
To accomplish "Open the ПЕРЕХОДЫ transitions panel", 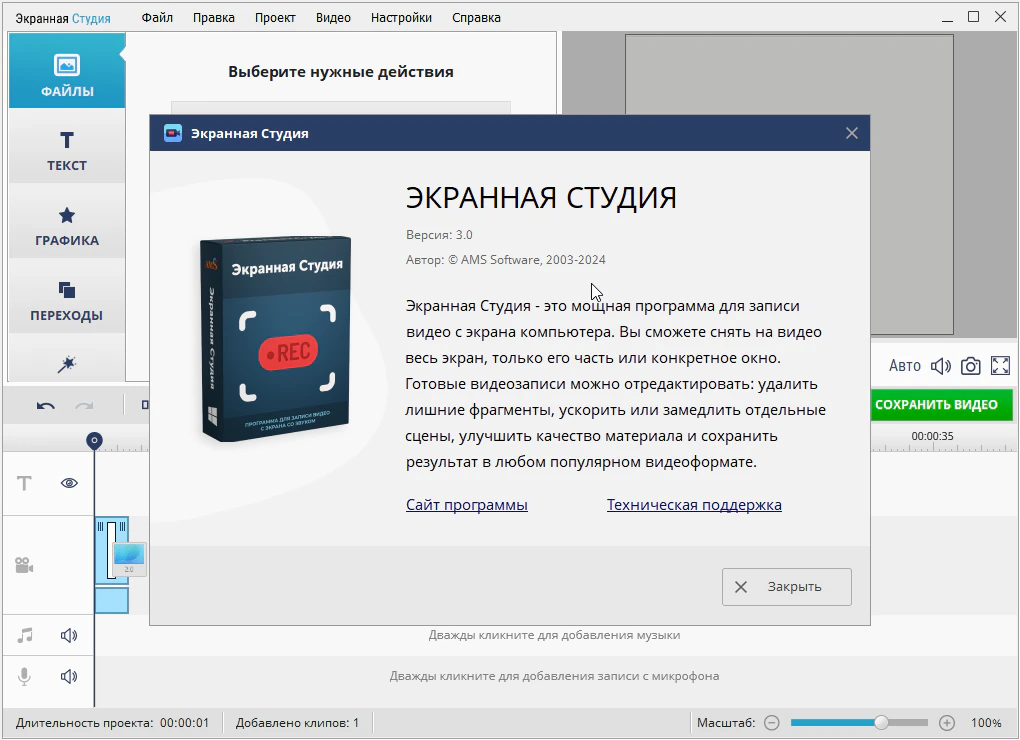I will click(67, 300).
